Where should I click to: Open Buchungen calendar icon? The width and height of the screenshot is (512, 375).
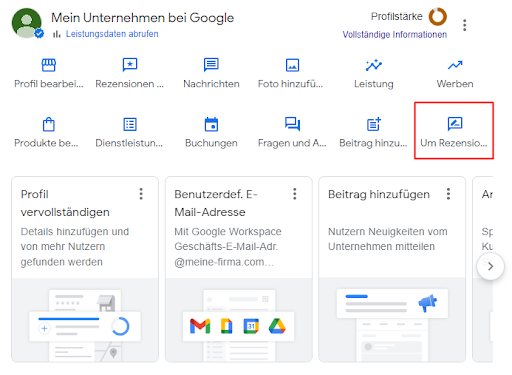point(211,124)
